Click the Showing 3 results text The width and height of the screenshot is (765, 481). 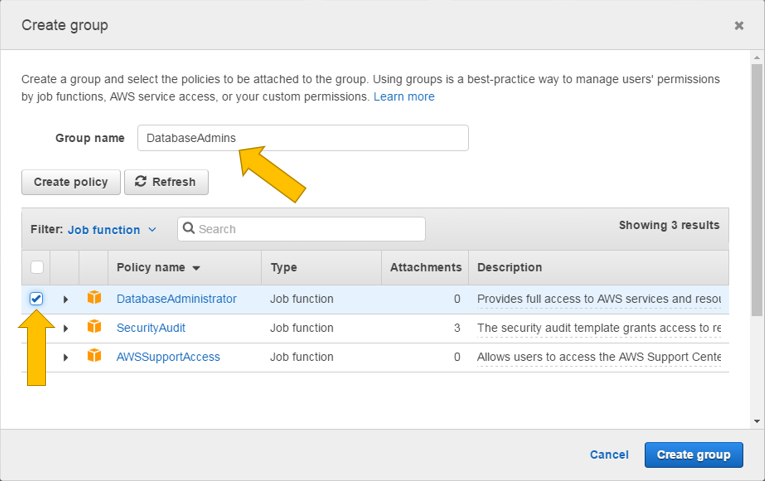point(669,225)
